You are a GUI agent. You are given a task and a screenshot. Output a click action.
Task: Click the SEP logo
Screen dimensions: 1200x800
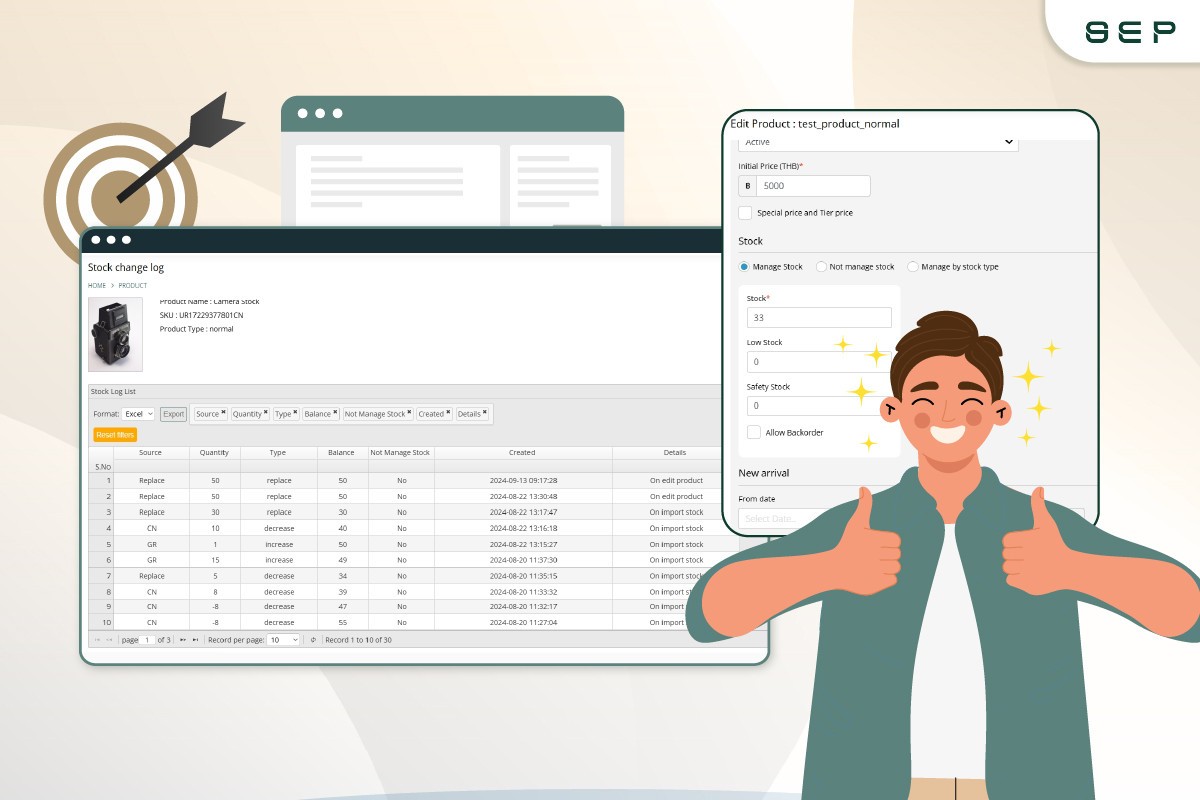[x=1130, y=31]
